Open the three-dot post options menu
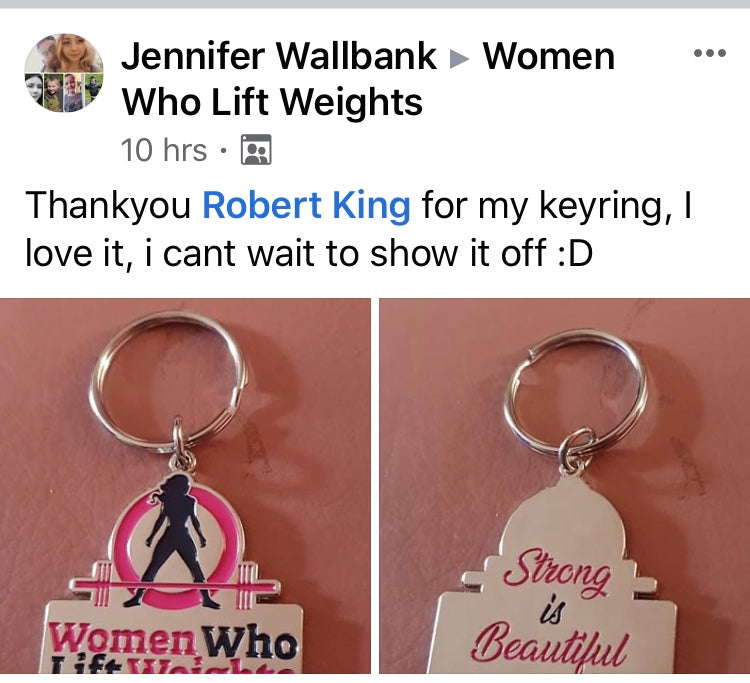Viewport: 750px width, 683px height. coord(710,53)
